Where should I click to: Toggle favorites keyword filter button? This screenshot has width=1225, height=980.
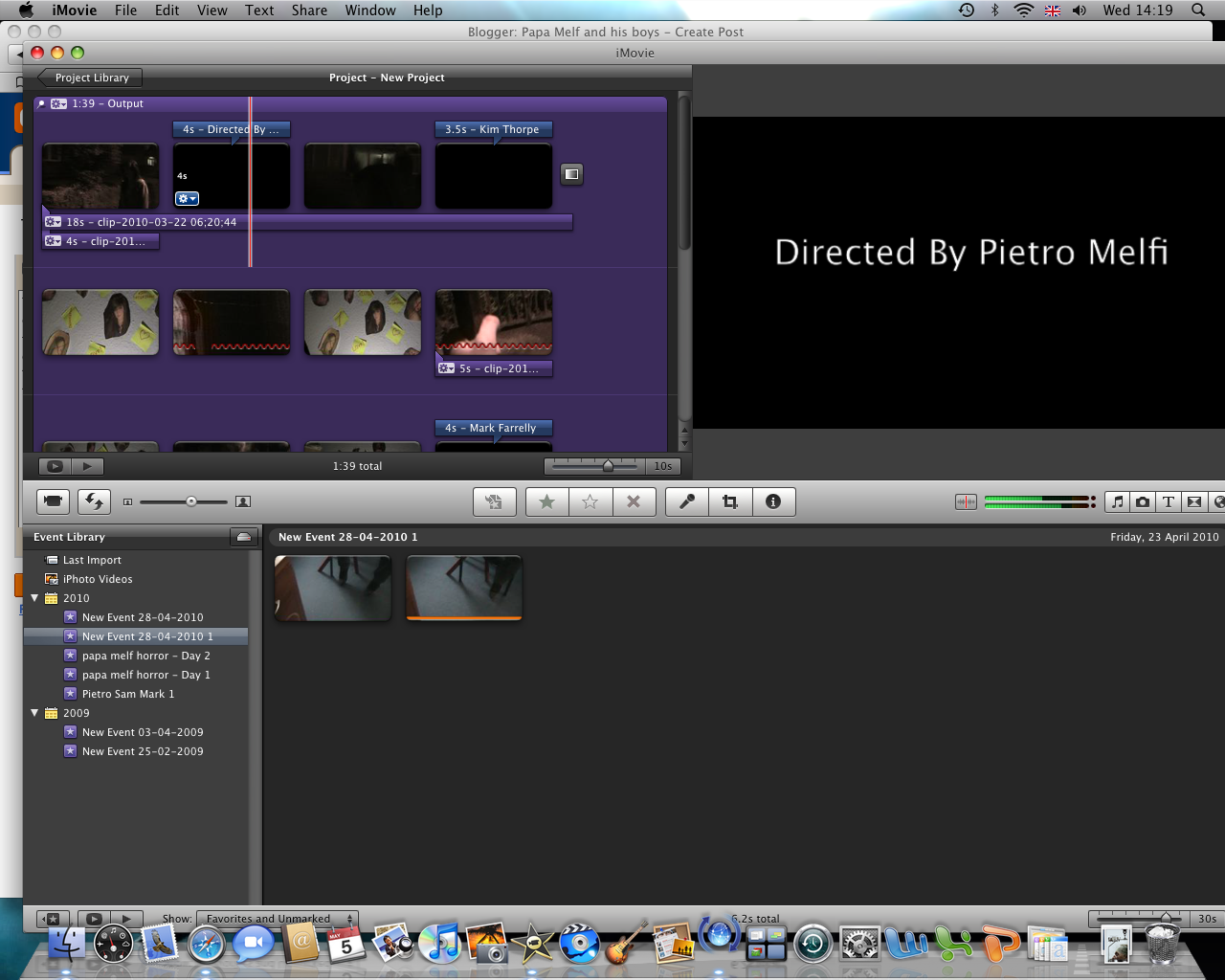pos(54,919)
